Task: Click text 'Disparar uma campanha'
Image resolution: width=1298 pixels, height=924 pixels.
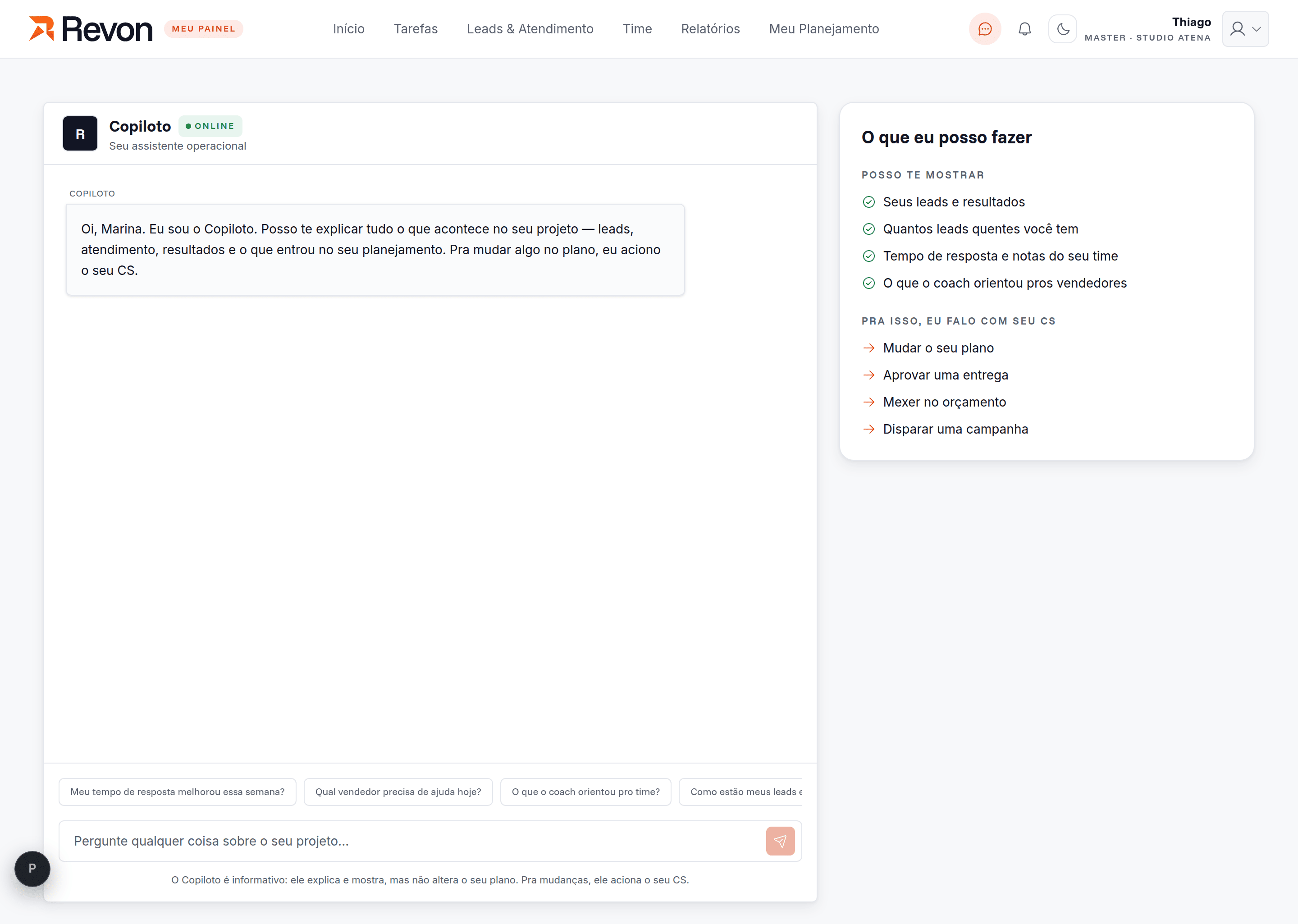Action: click(x=955, y=429)
